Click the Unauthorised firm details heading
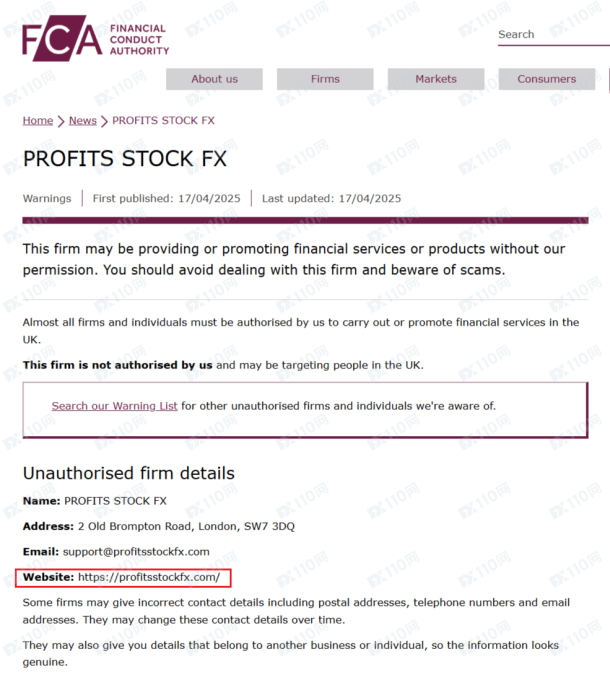This screenshot has width=610, height=680. 129,473
